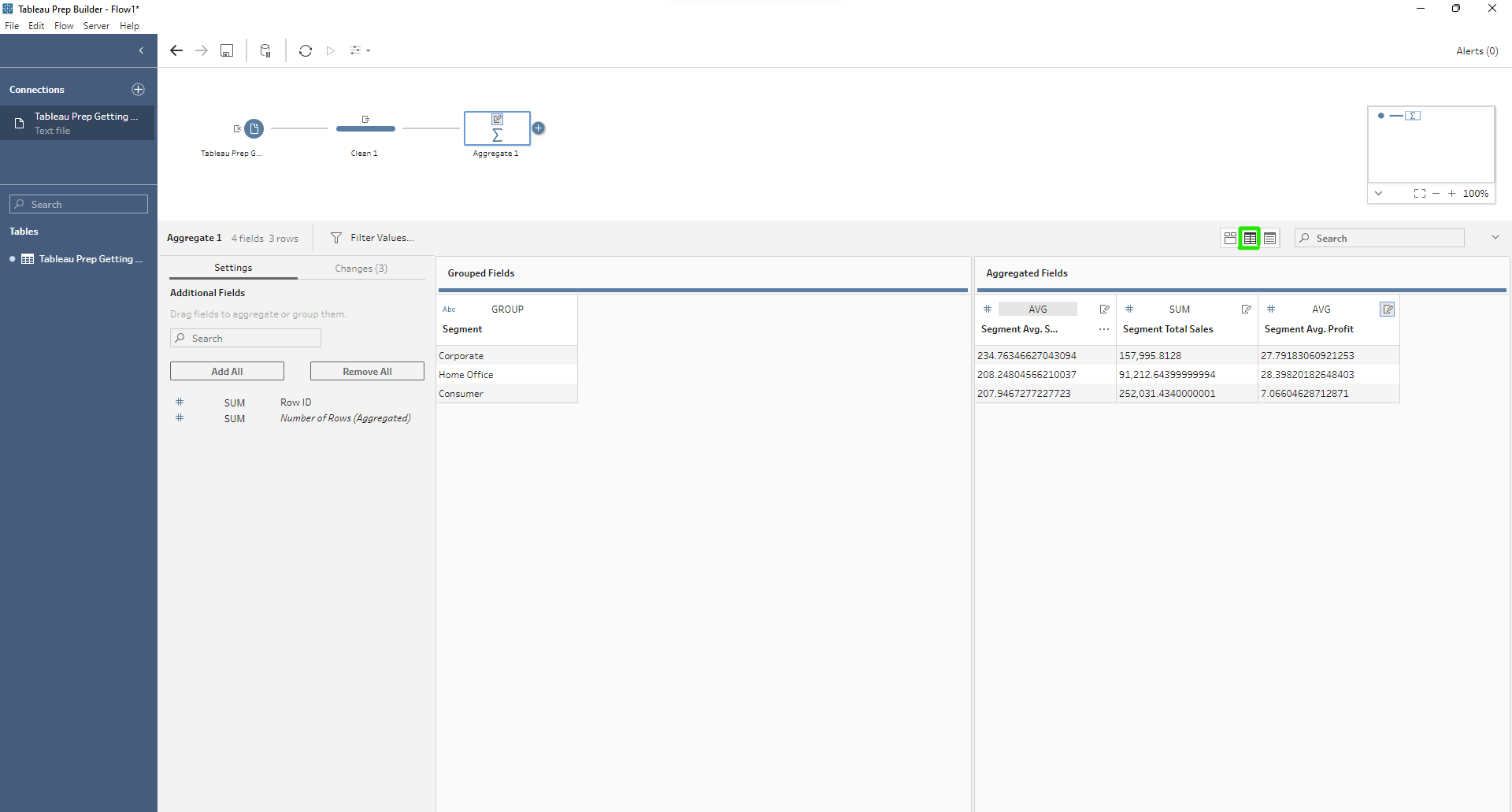Open the Help menu
Viewport: 1512px width, 812px height.
[129, 26]
